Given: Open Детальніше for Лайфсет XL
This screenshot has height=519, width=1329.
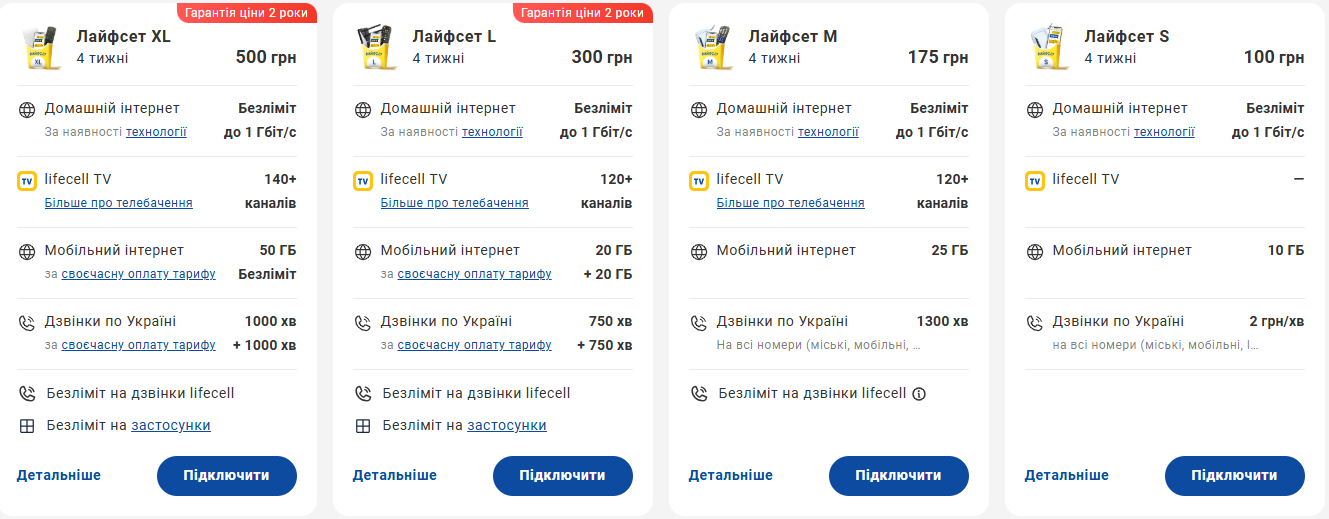Looking at the screenshot, I should (x=59, y=476).
